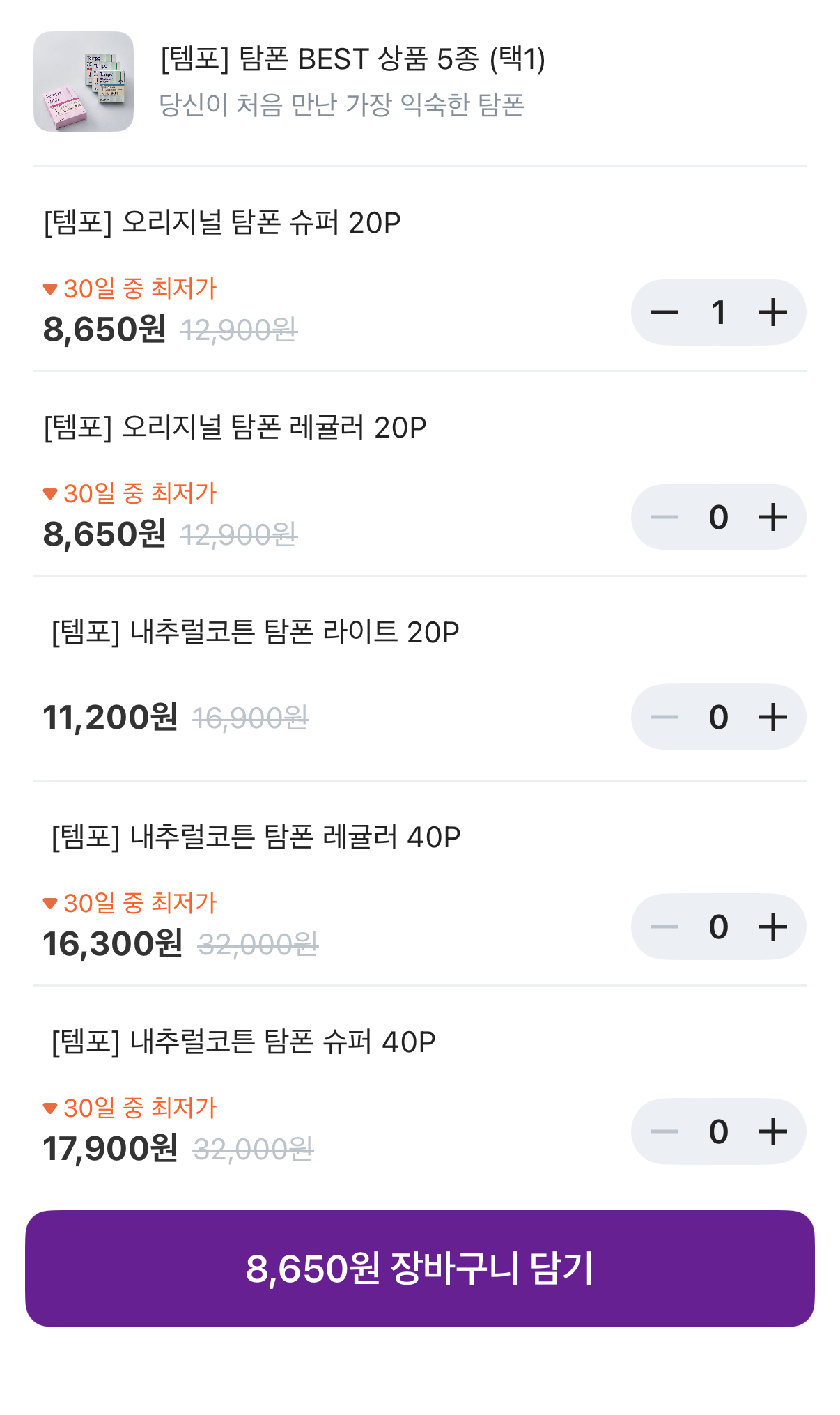Tap minus icon for 내추럴코튼 탐폰 라이트 20P

tap(664, 717)
